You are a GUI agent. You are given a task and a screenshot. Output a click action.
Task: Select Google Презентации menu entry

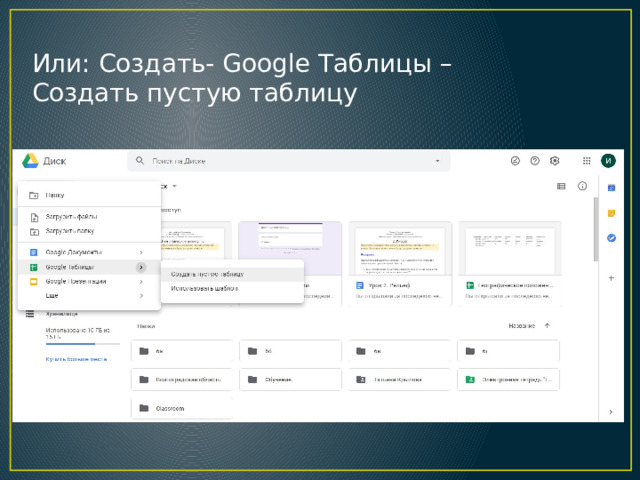(89, 281)
